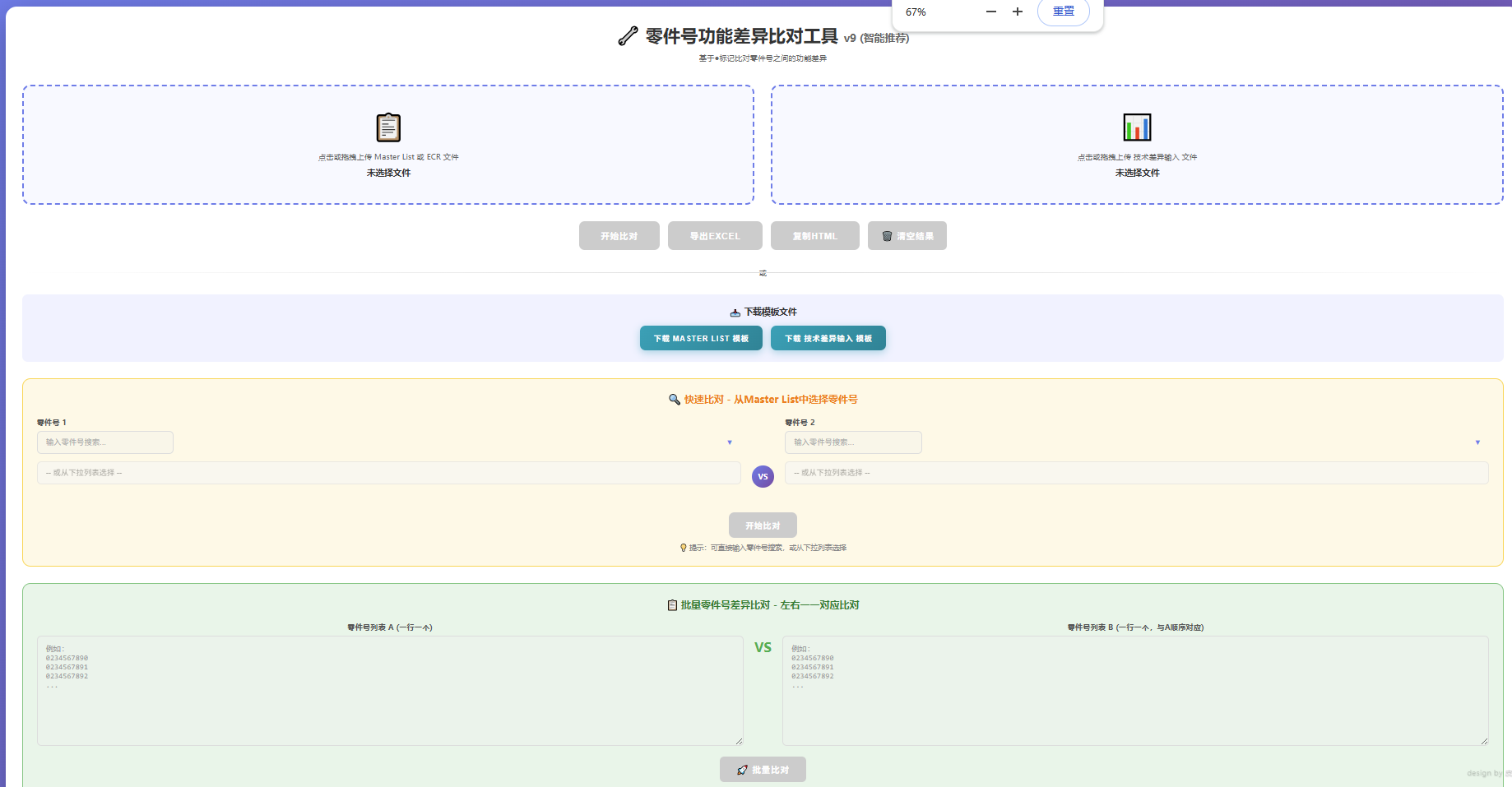
Task: Click the wrench icon beside the page title
Action: (628, 36)
